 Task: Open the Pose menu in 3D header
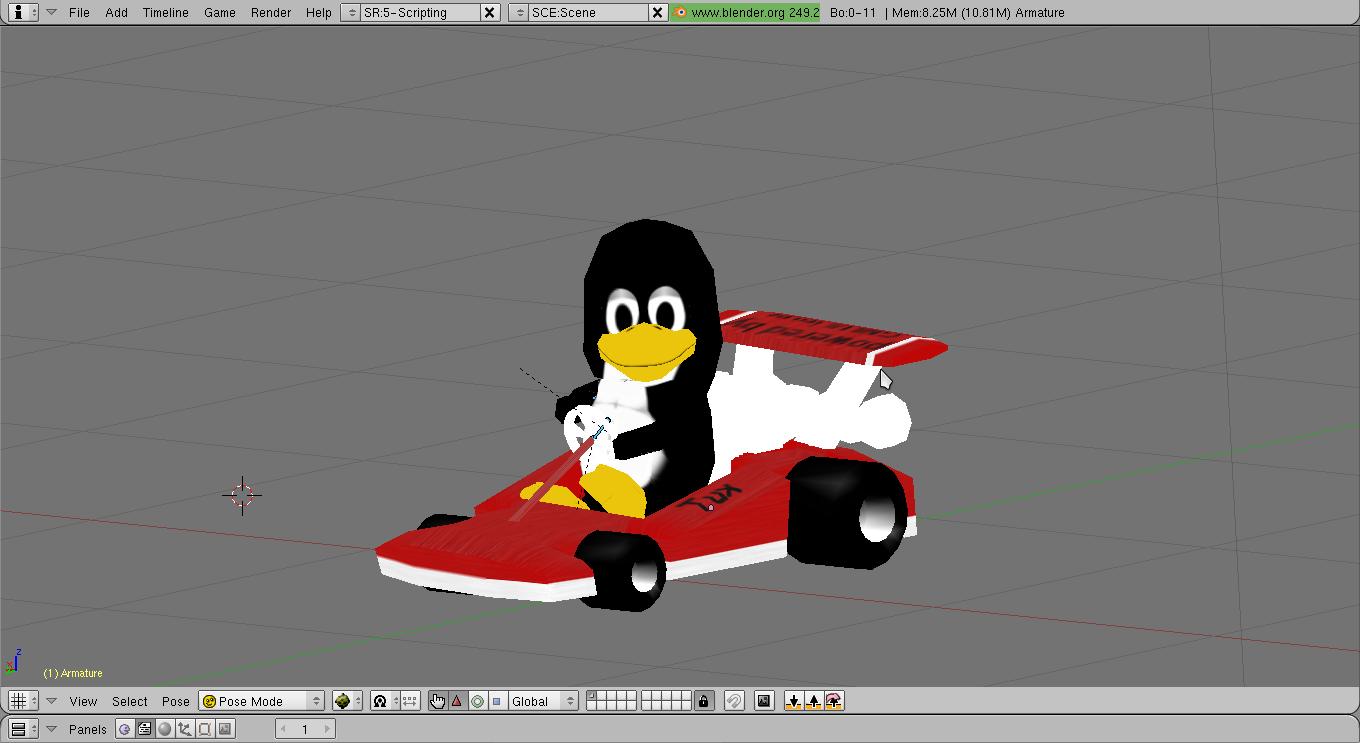click(175, 701)
